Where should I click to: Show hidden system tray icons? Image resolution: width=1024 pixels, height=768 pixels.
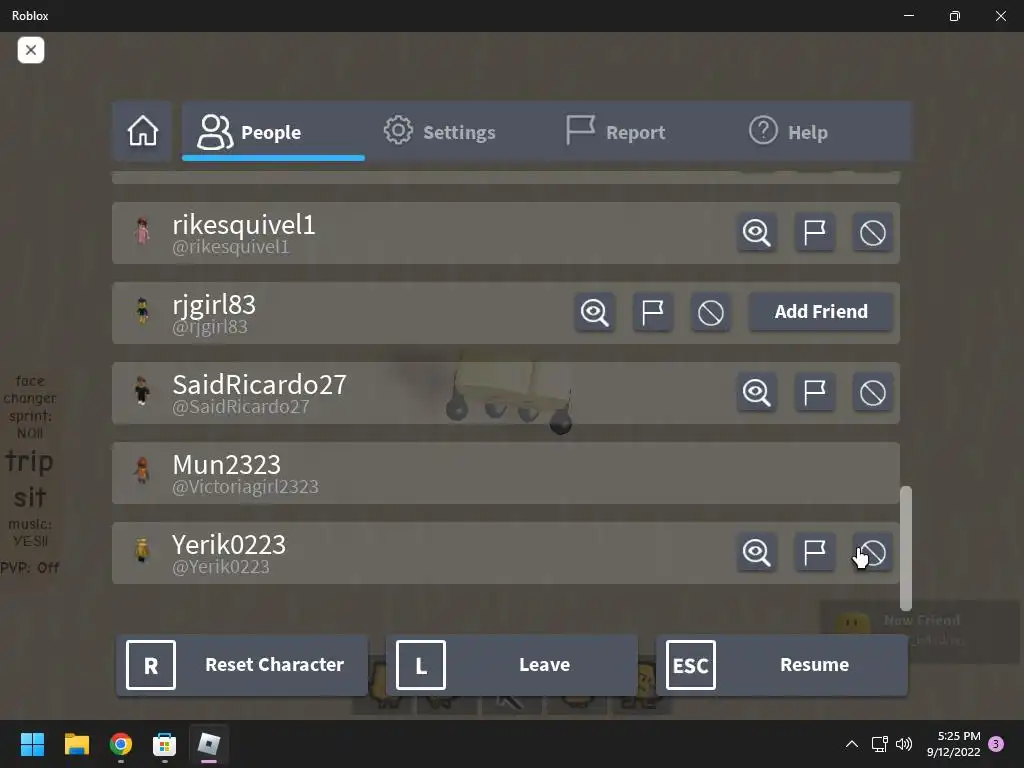[x=852, y=744]
